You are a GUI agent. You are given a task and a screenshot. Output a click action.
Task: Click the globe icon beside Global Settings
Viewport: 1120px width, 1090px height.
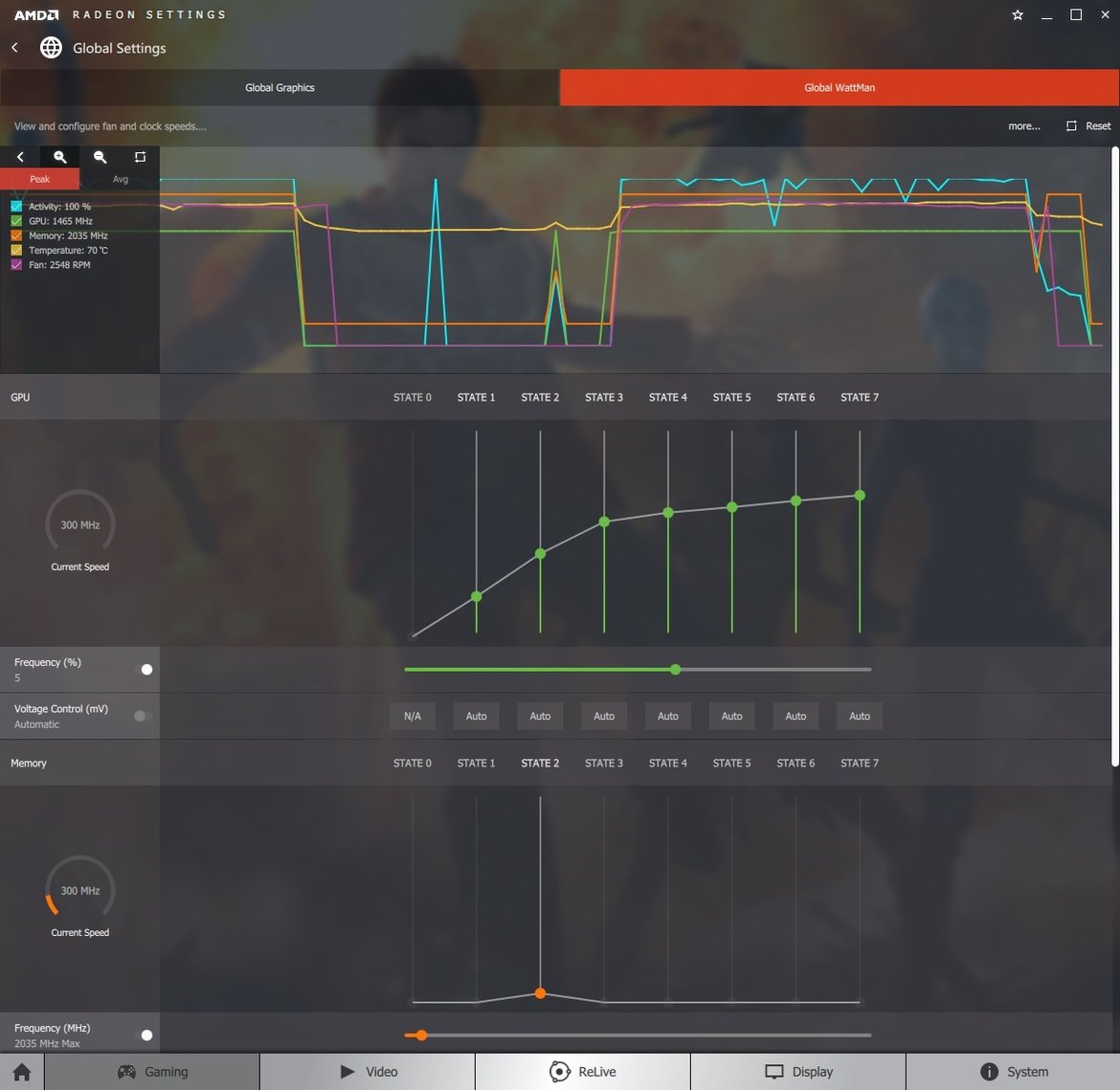[x=51, y=47]
